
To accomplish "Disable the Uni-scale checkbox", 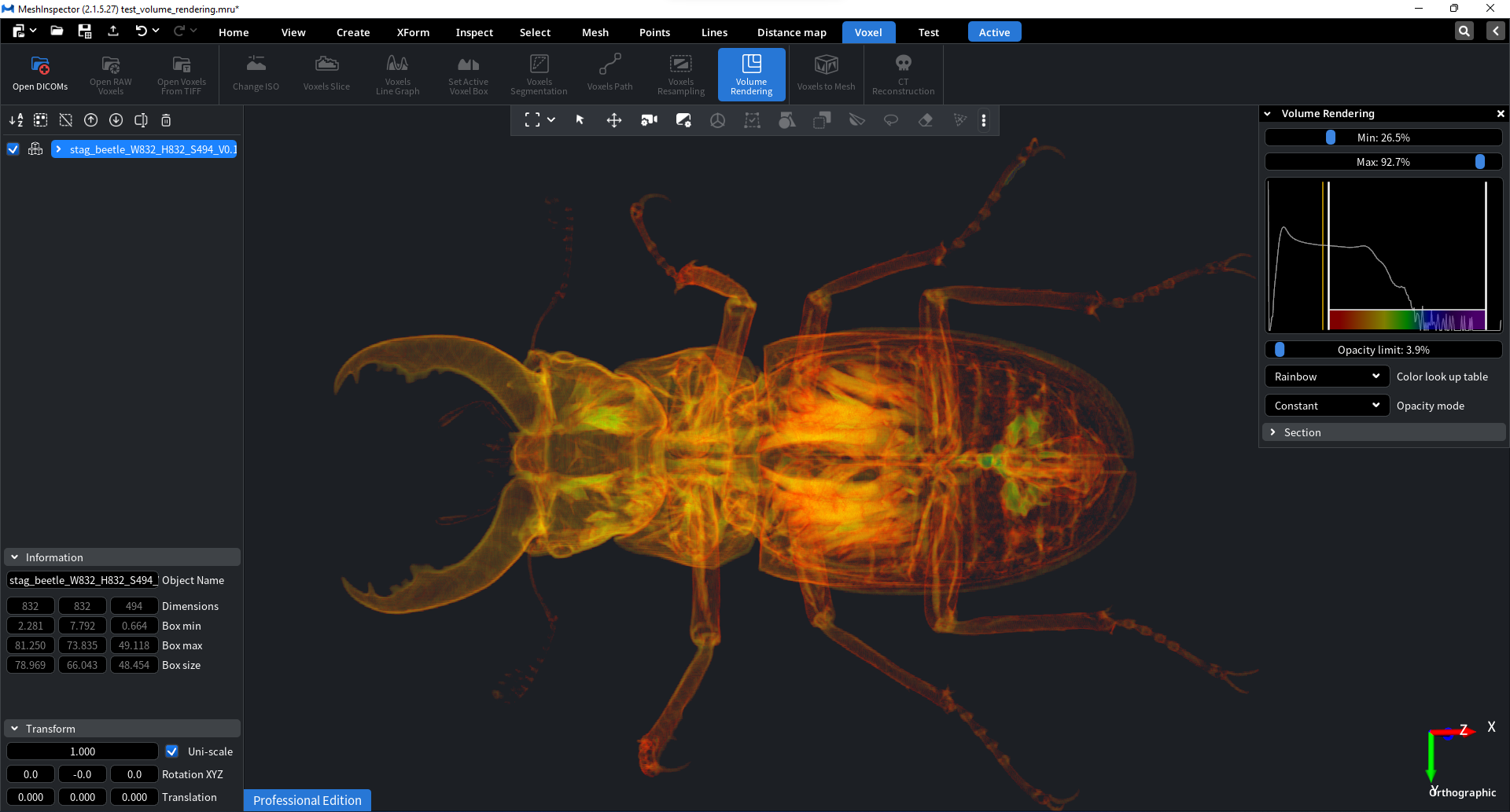I will [171, 751].
